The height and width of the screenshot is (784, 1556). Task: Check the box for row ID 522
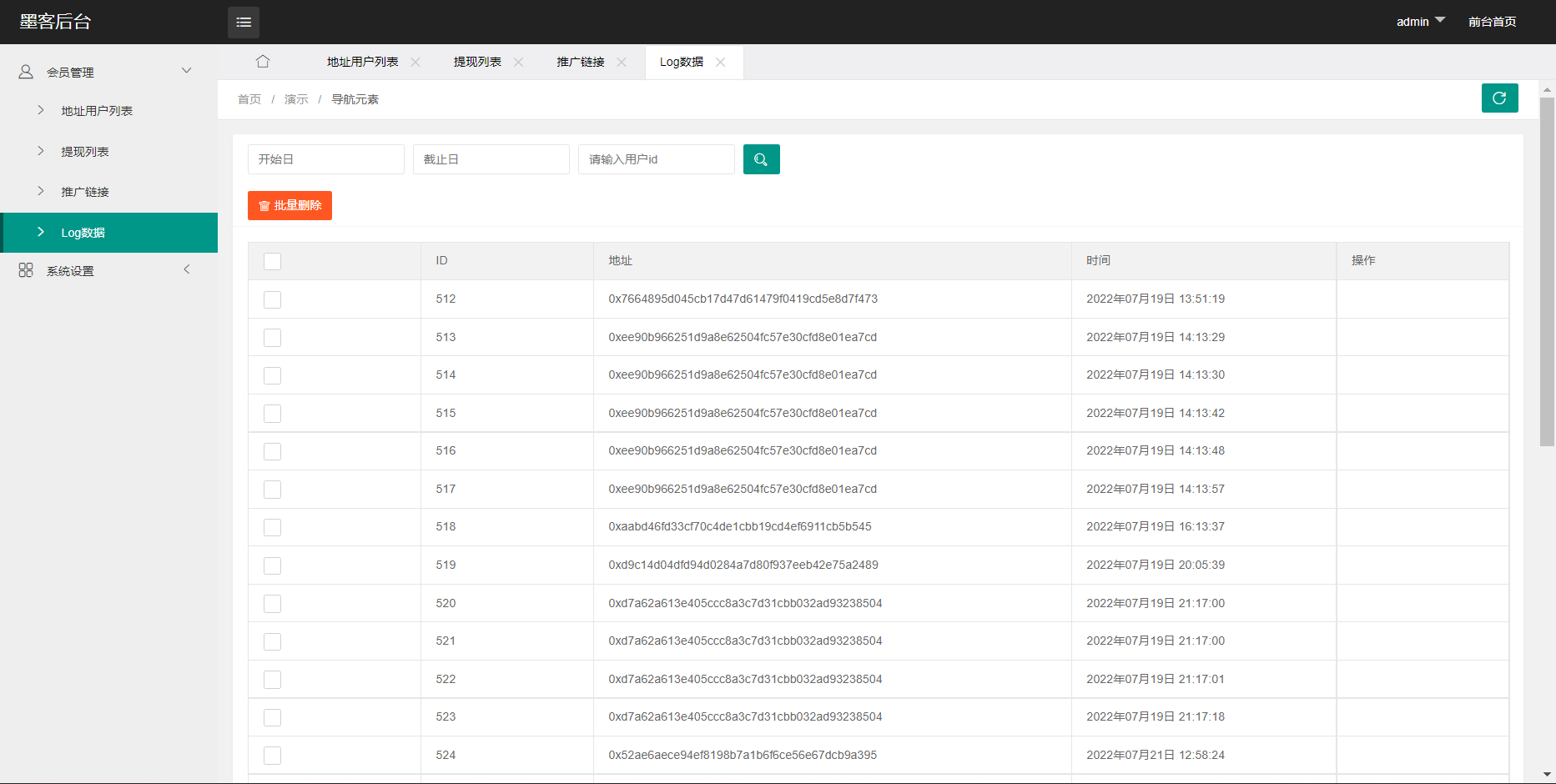pos(272,680)
